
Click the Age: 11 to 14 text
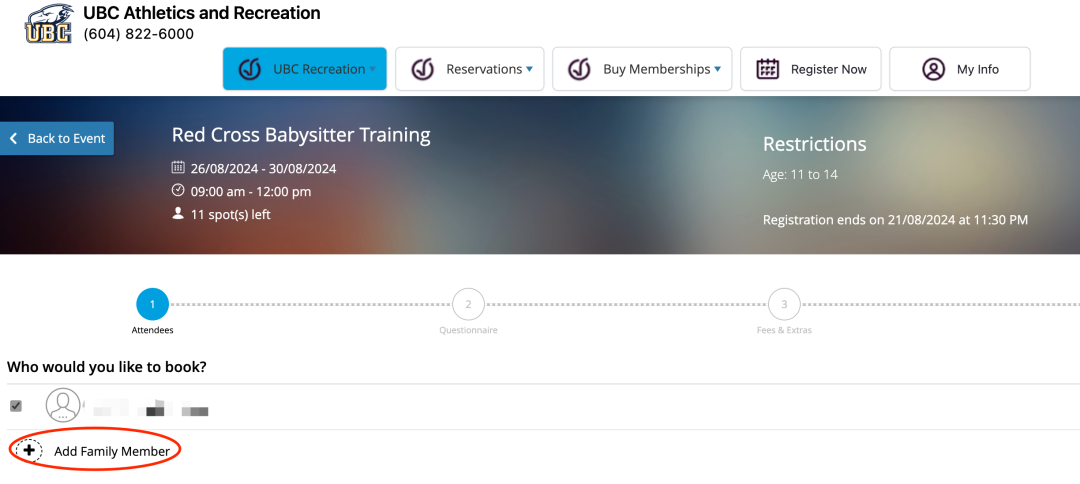800,175
